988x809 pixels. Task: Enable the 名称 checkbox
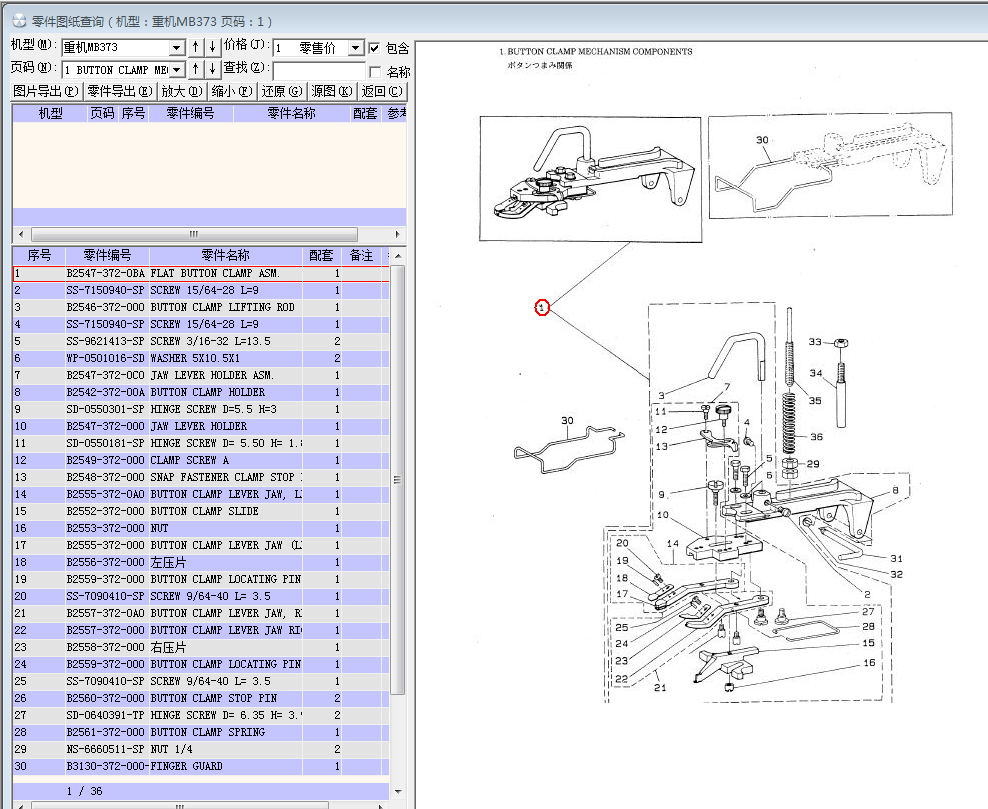click(x=374, y=71)
